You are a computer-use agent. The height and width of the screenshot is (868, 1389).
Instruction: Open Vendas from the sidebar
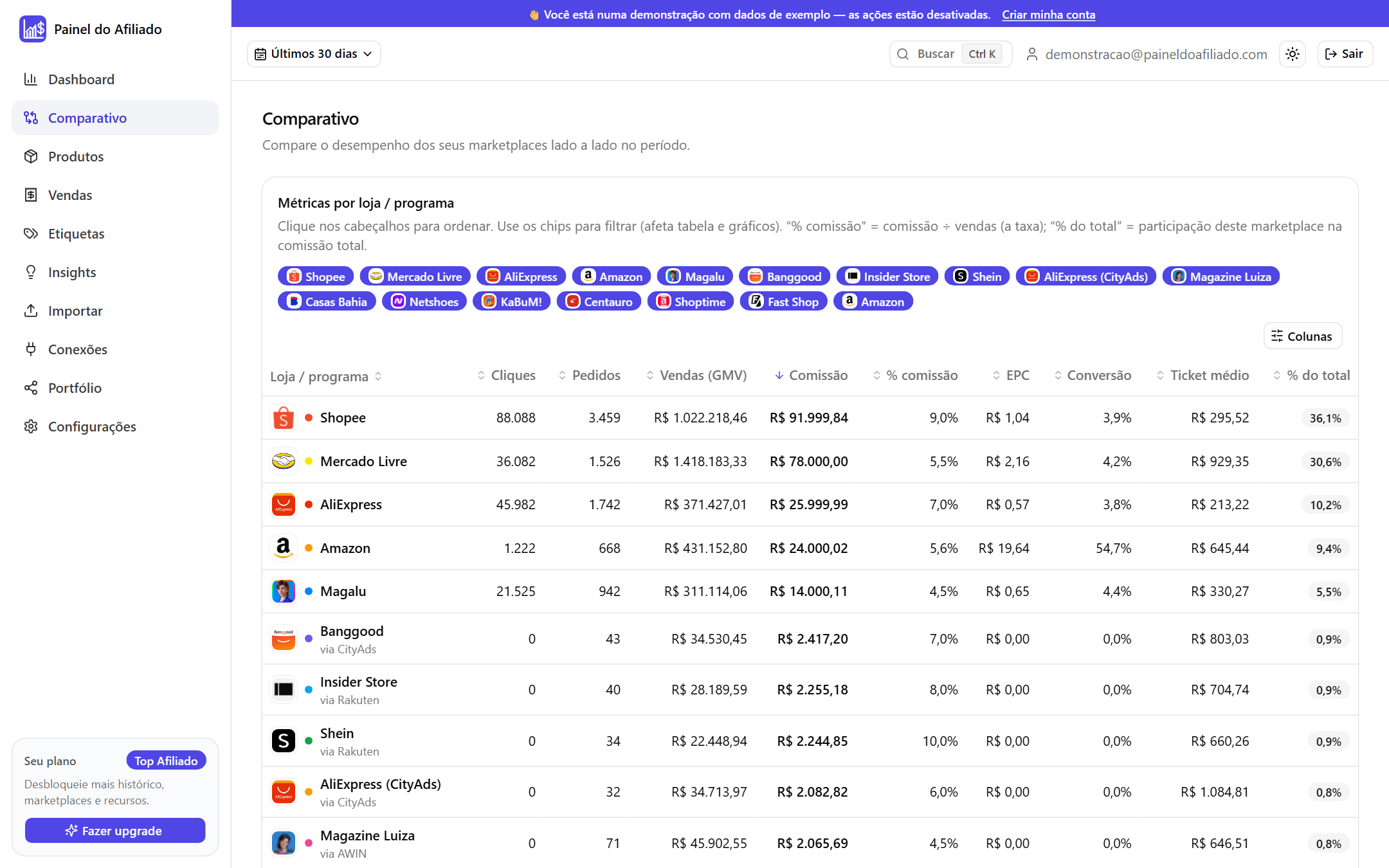point(115,195)
